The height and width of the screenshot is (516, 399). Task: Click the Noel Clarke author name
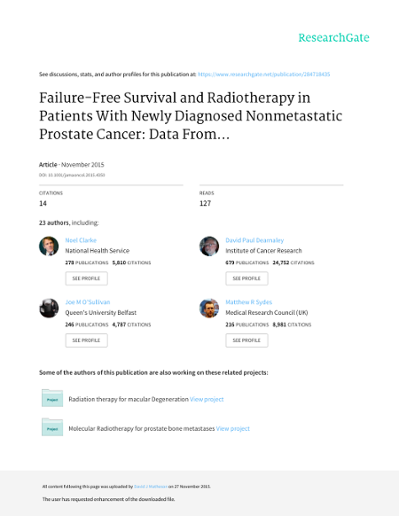pos(81,240)
